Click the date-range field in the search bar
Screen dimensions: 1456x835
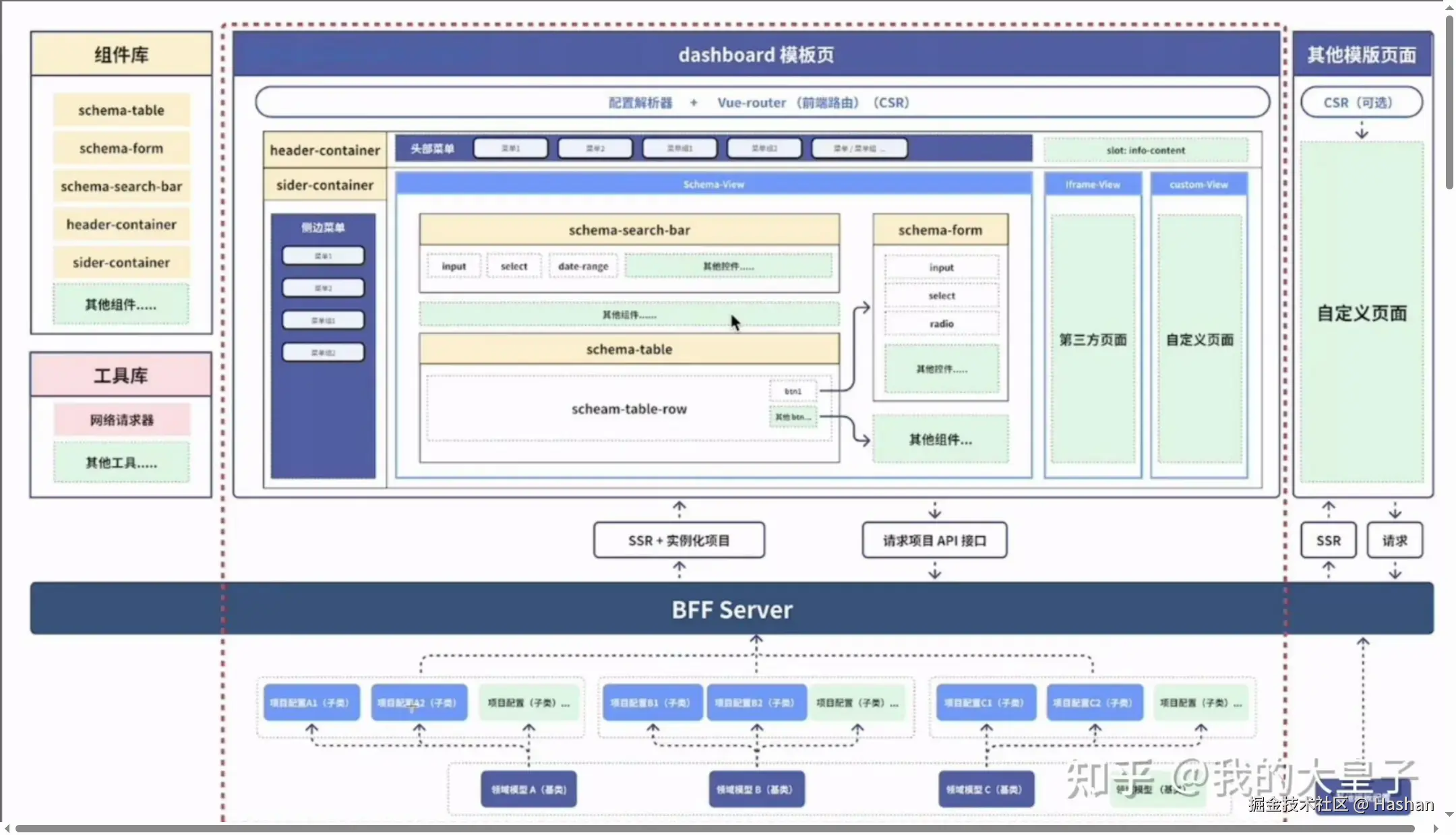583,266
